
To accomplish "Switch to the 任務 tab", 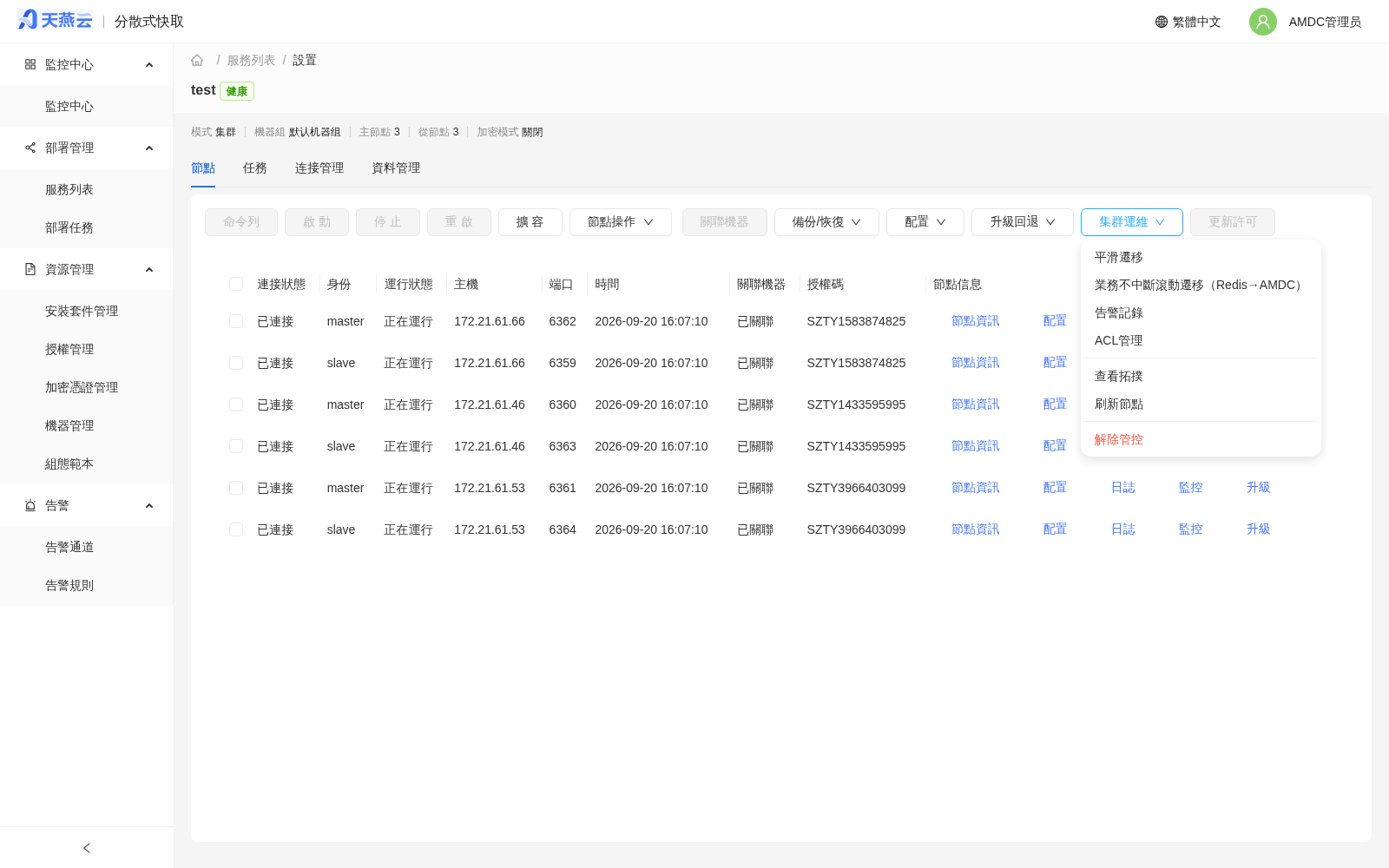I will tap(255, 168).
